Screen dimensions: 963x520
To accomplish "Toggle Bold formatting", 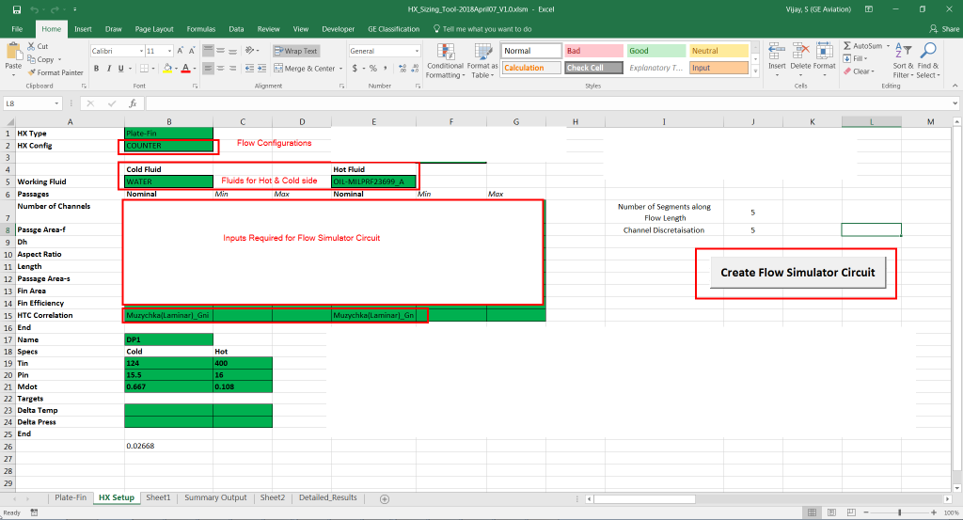I will pos(96,69).
